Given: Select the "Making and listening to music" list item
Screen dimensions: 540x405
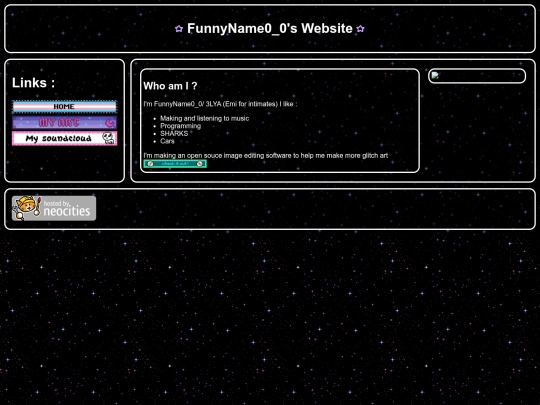Looking at the screenshot, I should click(x=205, y=118).
